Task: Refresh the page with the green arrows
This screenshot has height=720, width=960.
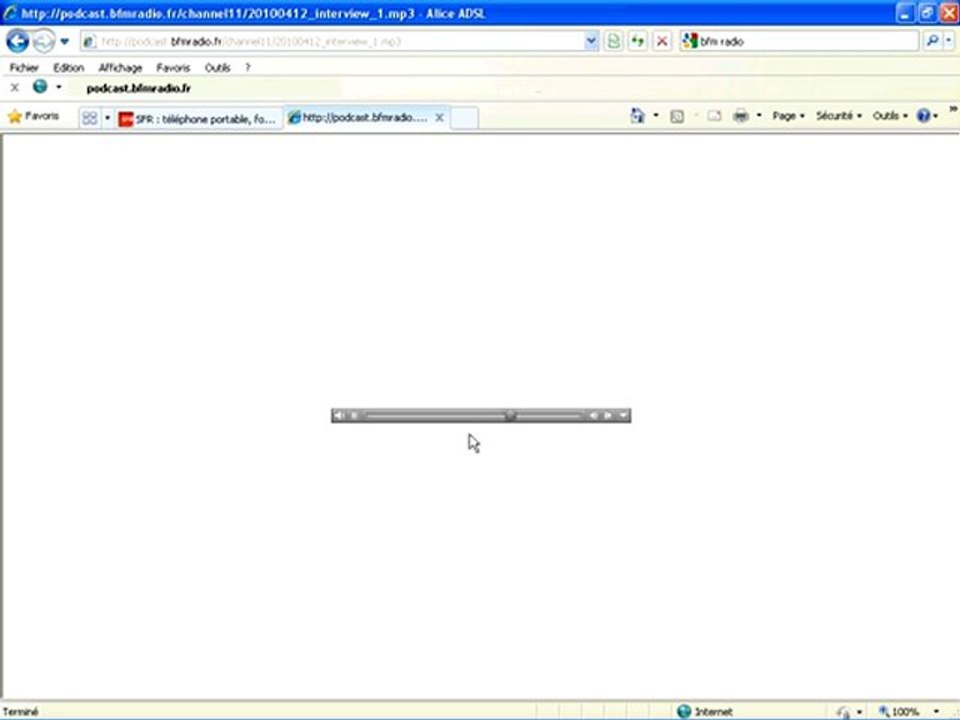Action: (x=638, y=42)
